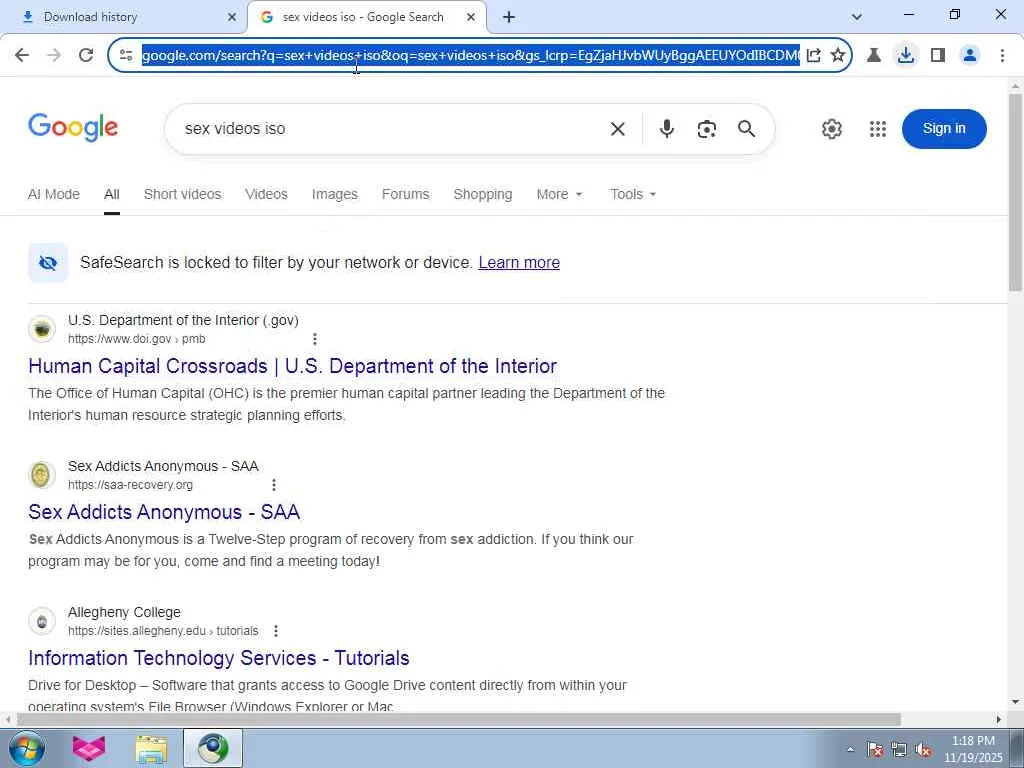The width and height of the screenshot is (1024, 768).
Task: Toggle the side panel icon
Action: [x=938, y=56]
